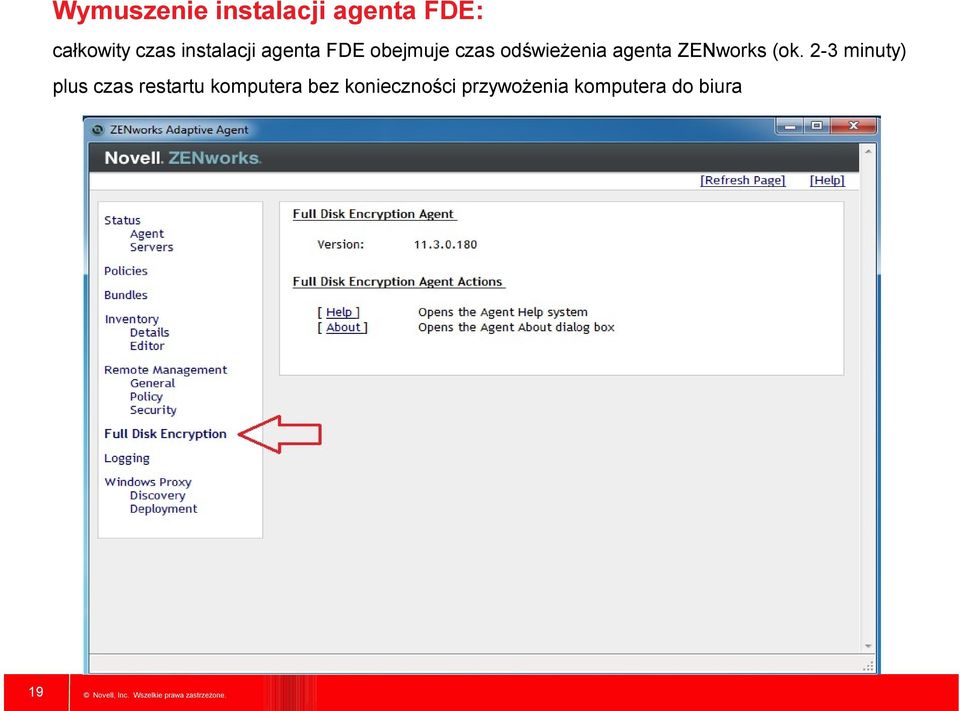Open the Status section in sidebar
This screenshot has width=960, height=711.
[x=122, y=220]
